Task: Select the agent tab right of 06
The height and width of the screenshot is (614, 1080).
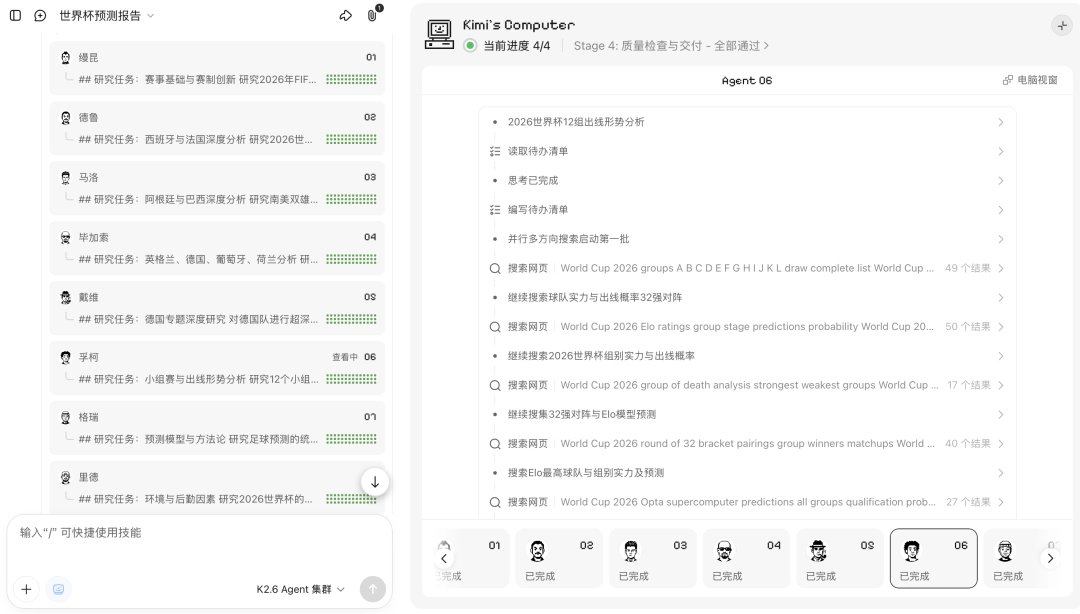Action: tap(1021, 559)
